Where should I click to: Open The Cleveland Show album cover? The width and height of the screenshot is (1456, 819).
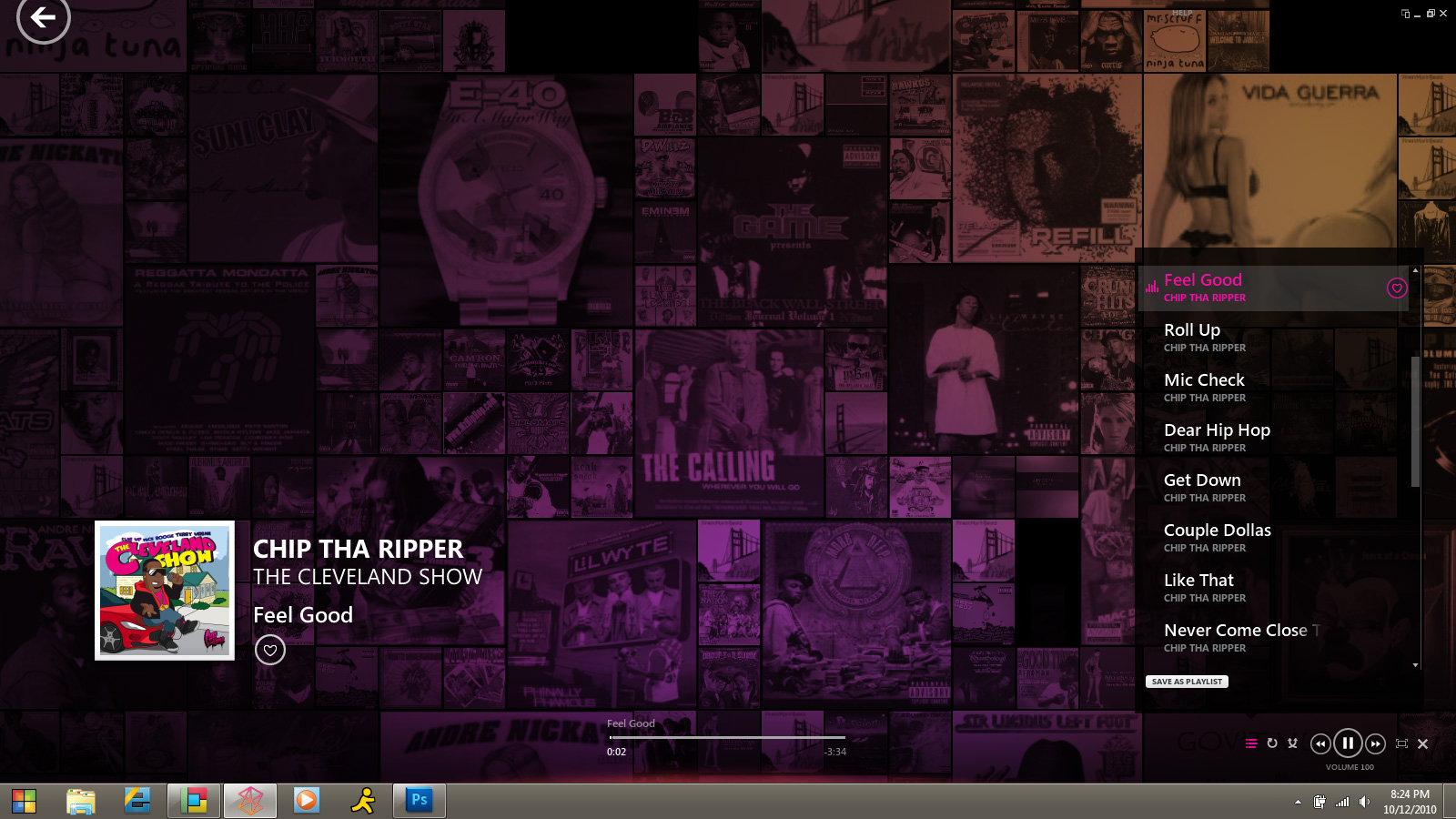pos(165,591)
